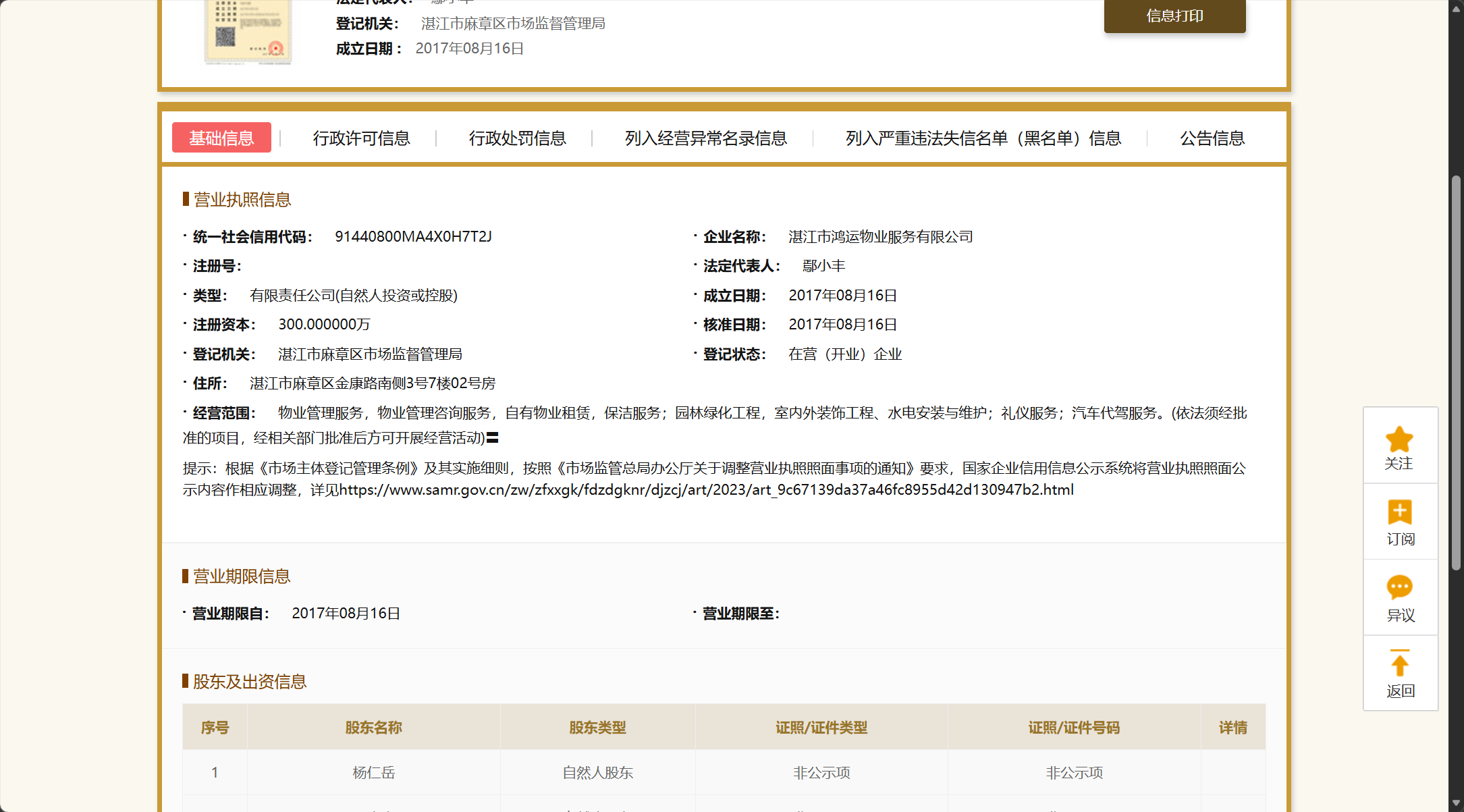
Task: Click the business license thumbnail image
Action: point(248,30)
